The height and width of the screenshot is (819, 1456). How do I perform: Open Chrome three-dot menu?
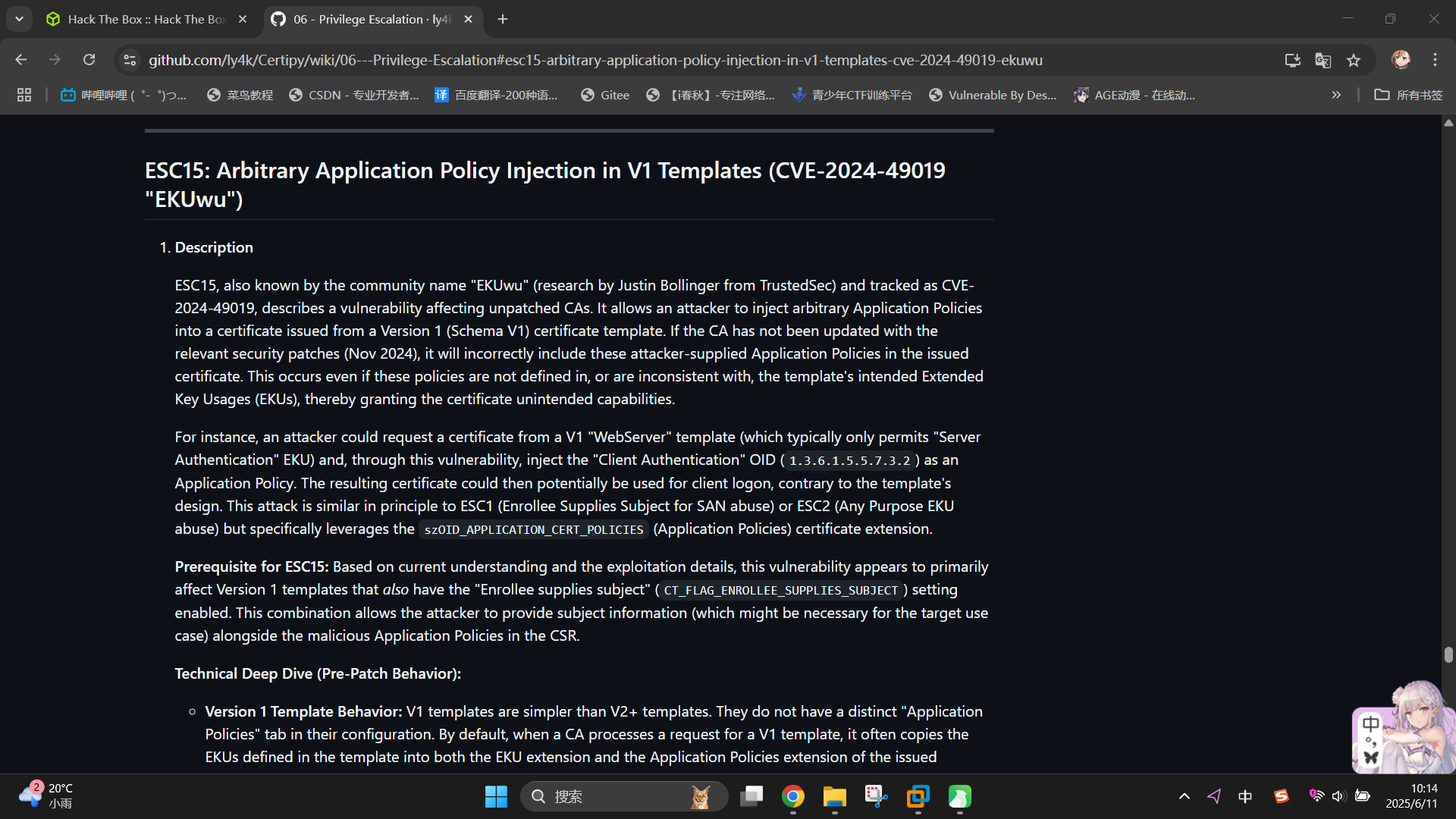[1435, 60]
